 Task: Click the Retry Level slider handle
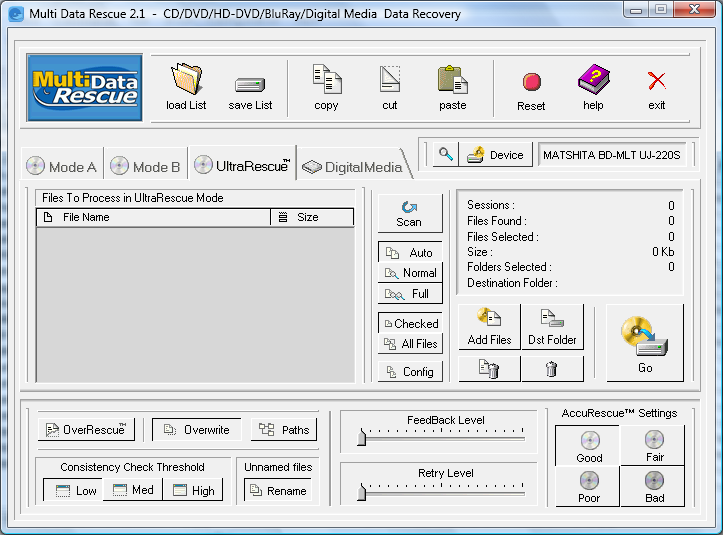point(362,492)
